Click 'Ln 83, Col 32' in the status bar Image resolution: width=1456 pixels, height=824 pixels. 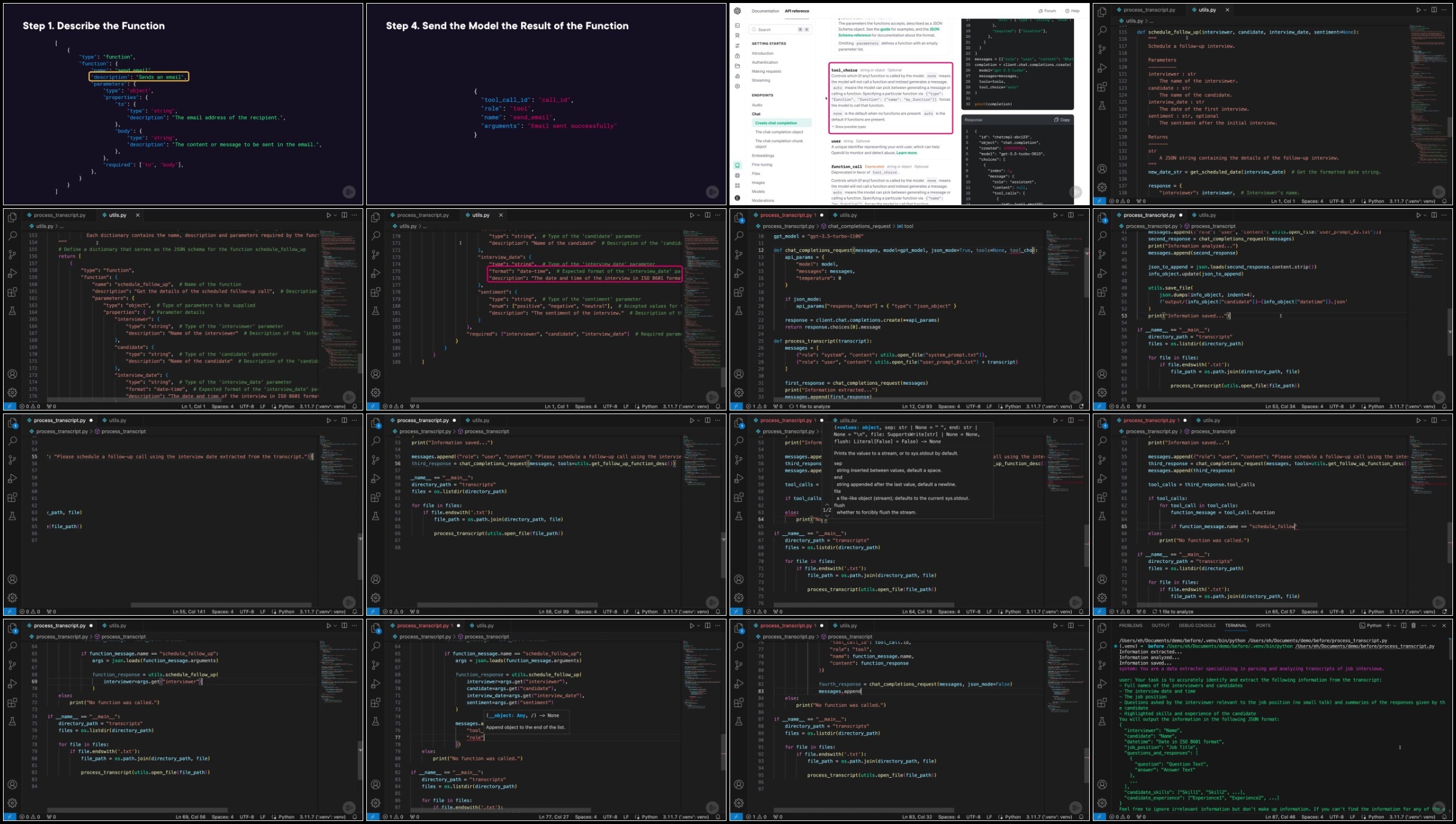click(x=917, y=817)
